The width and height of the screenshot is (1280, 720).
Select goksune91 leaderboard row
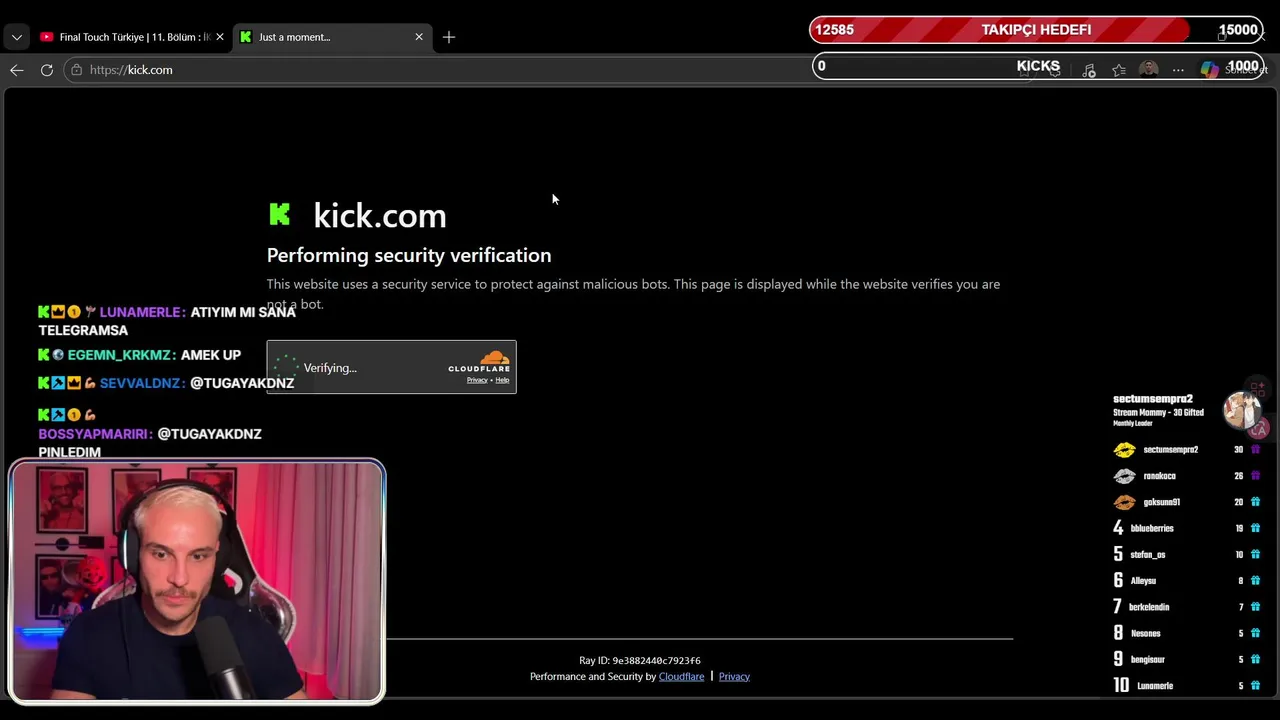(x=1187, y=502)
